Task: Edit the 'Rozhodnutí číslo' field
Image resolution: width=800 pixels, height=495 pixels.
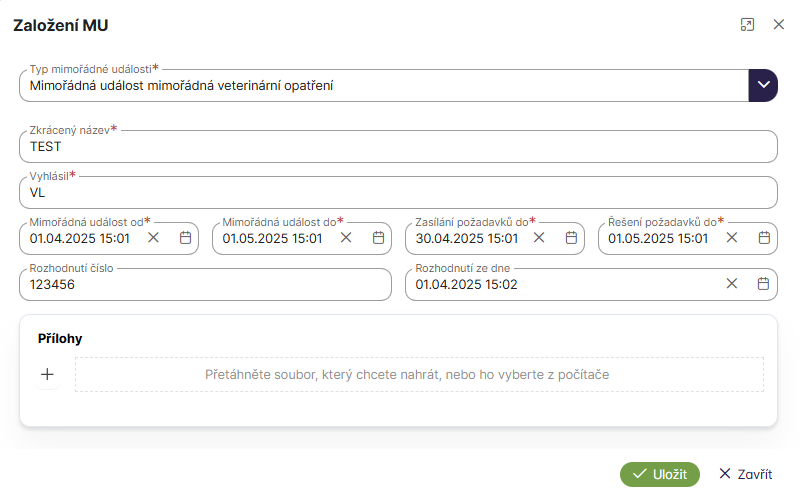Action: [205, 284]
